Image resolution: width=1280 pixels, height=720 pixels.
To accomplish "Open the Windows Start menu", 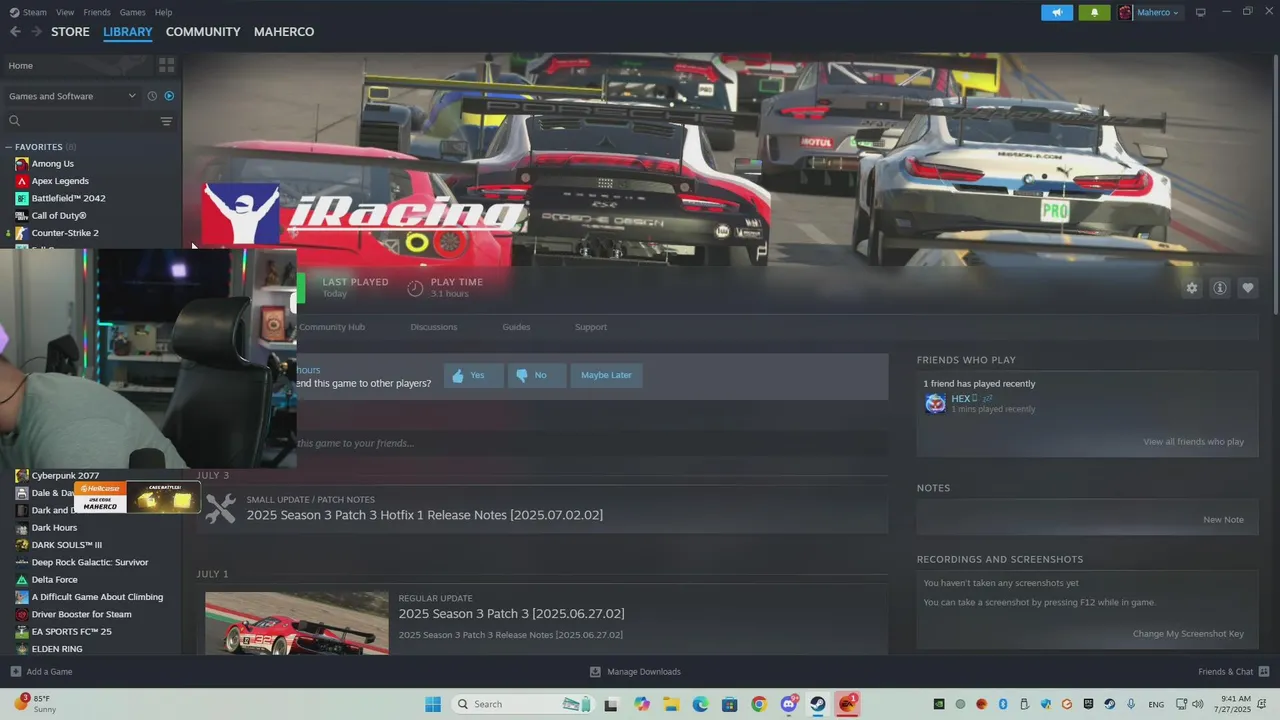I will point(433,704).
